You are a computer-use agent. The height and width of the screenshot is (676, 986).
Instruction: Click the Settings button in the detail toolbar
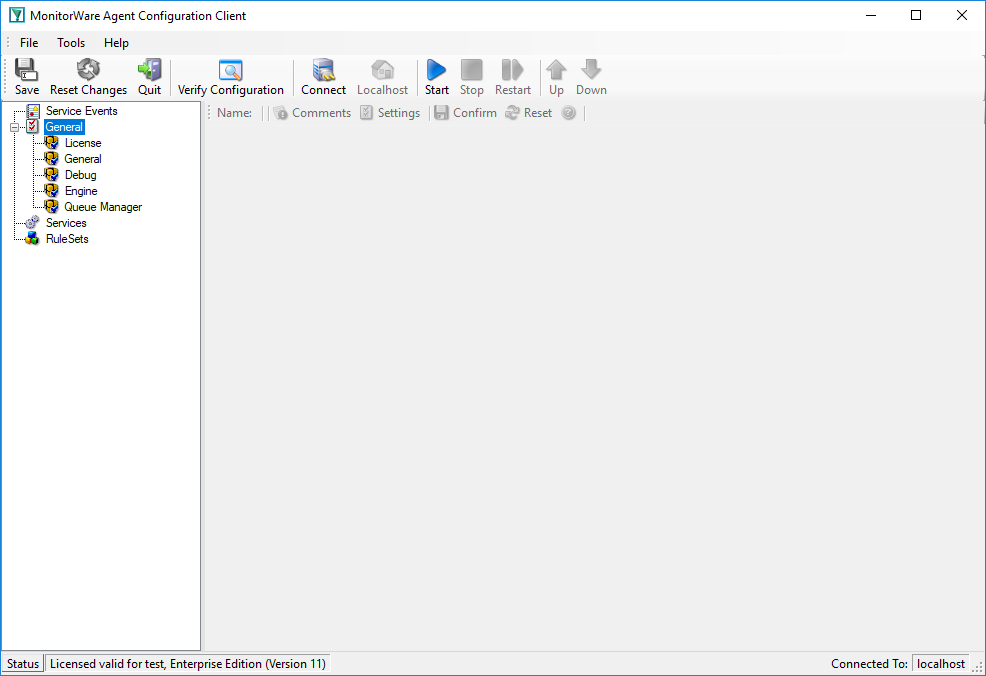click(390, 113)
